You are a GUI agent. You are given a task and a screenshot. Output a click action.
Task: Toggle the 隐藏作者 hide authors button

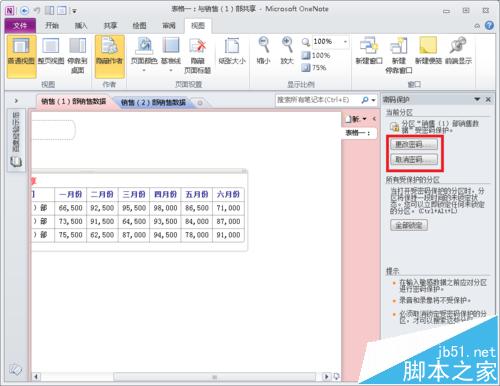point(110,56)
